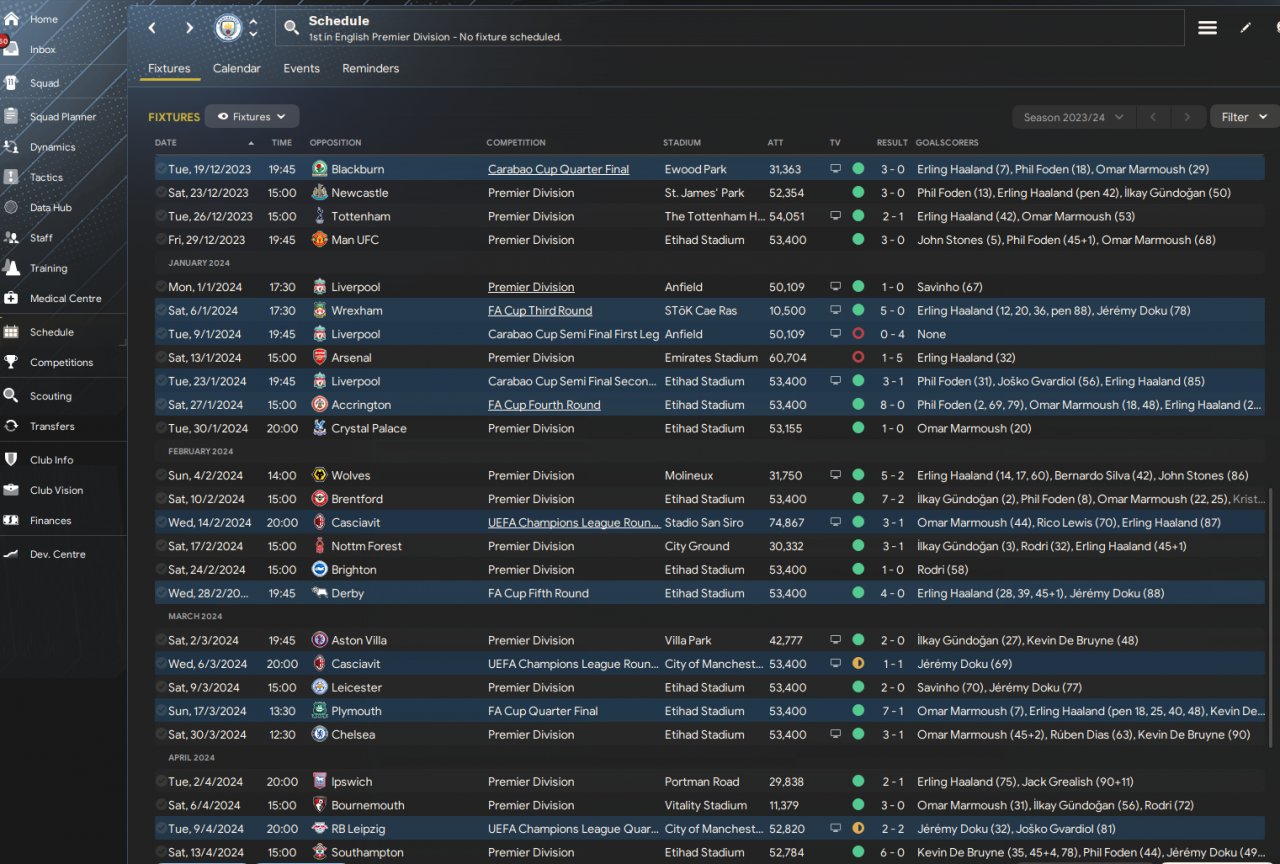Click the Competition column header

516,143
